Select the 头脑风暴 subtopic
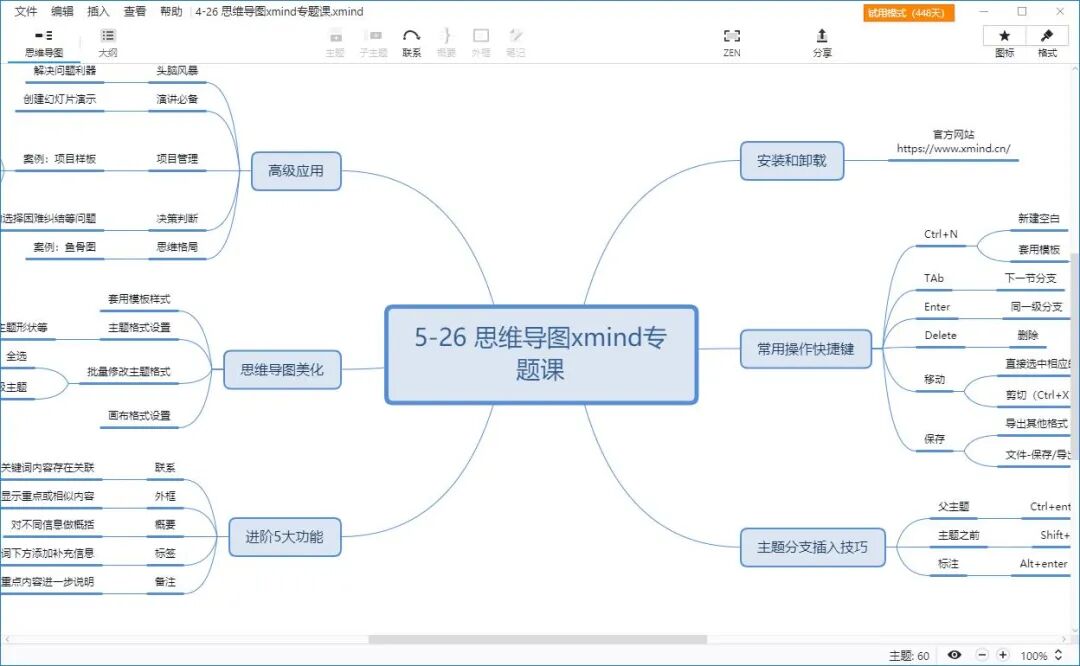Screen dimensions: 1080x666 [177, 70]
